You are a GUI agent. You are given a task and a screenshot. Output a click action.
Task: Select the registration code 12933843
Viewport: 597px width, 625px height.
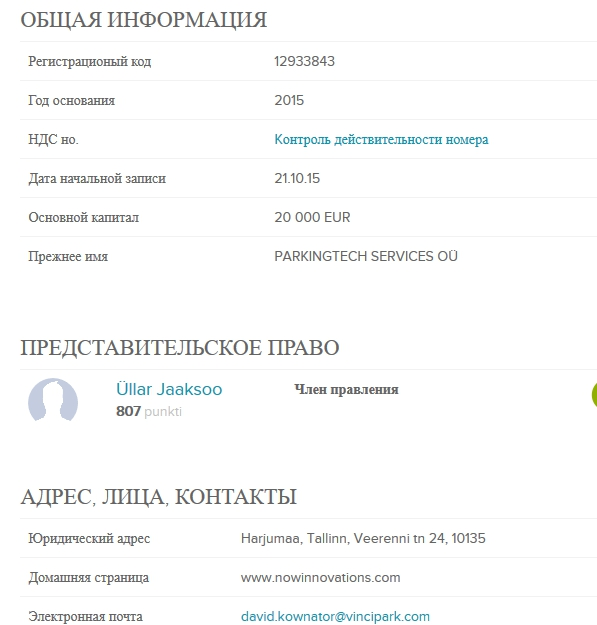[x=304, y=61]
